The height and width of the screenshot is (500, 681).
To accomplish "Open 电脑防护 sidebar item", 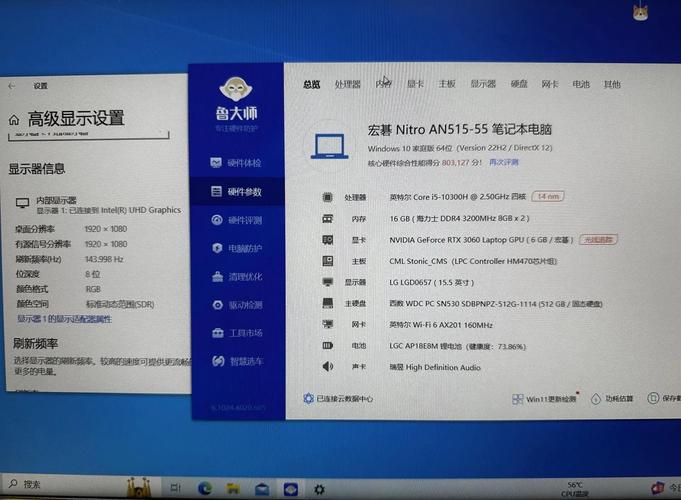I will (237, 248).
